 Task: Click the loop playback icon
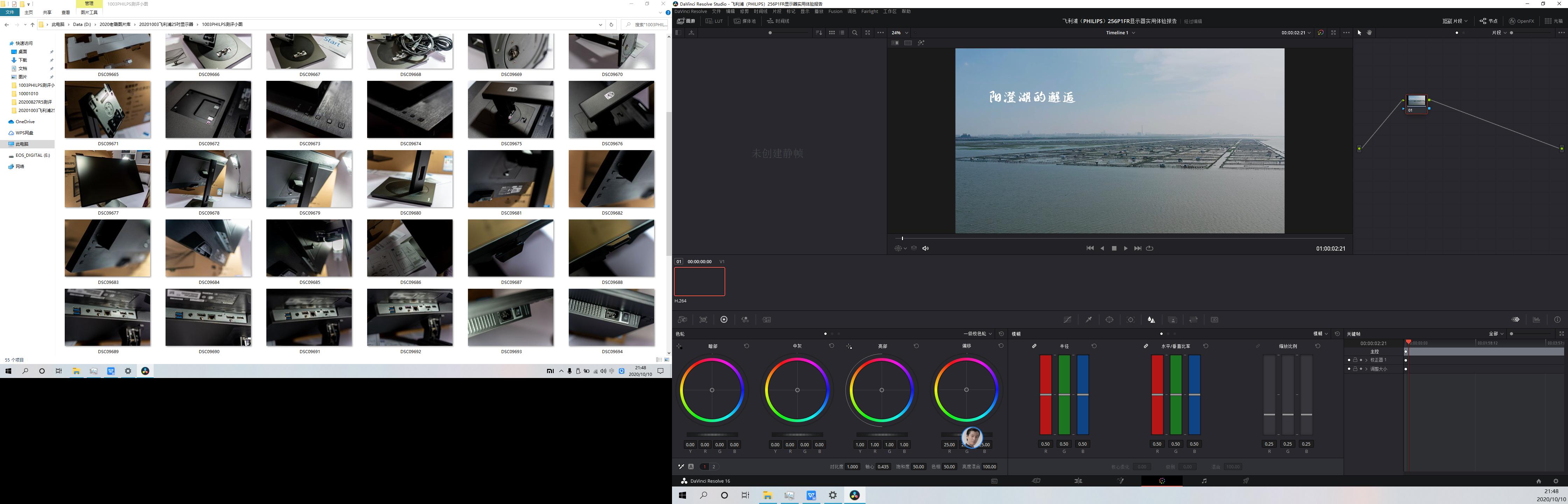pyautogui.click(x=1149, y=248)
